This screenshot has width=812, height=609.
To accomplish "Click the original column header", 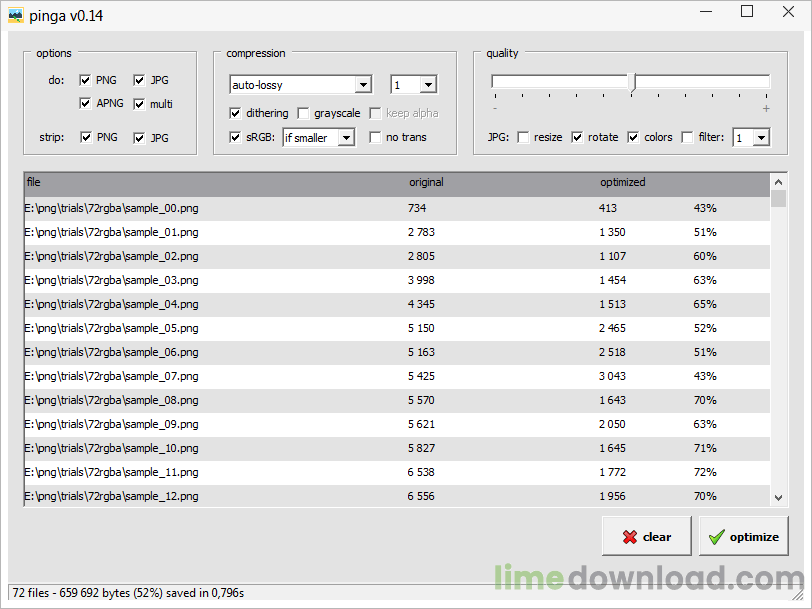I will [427, 183].
